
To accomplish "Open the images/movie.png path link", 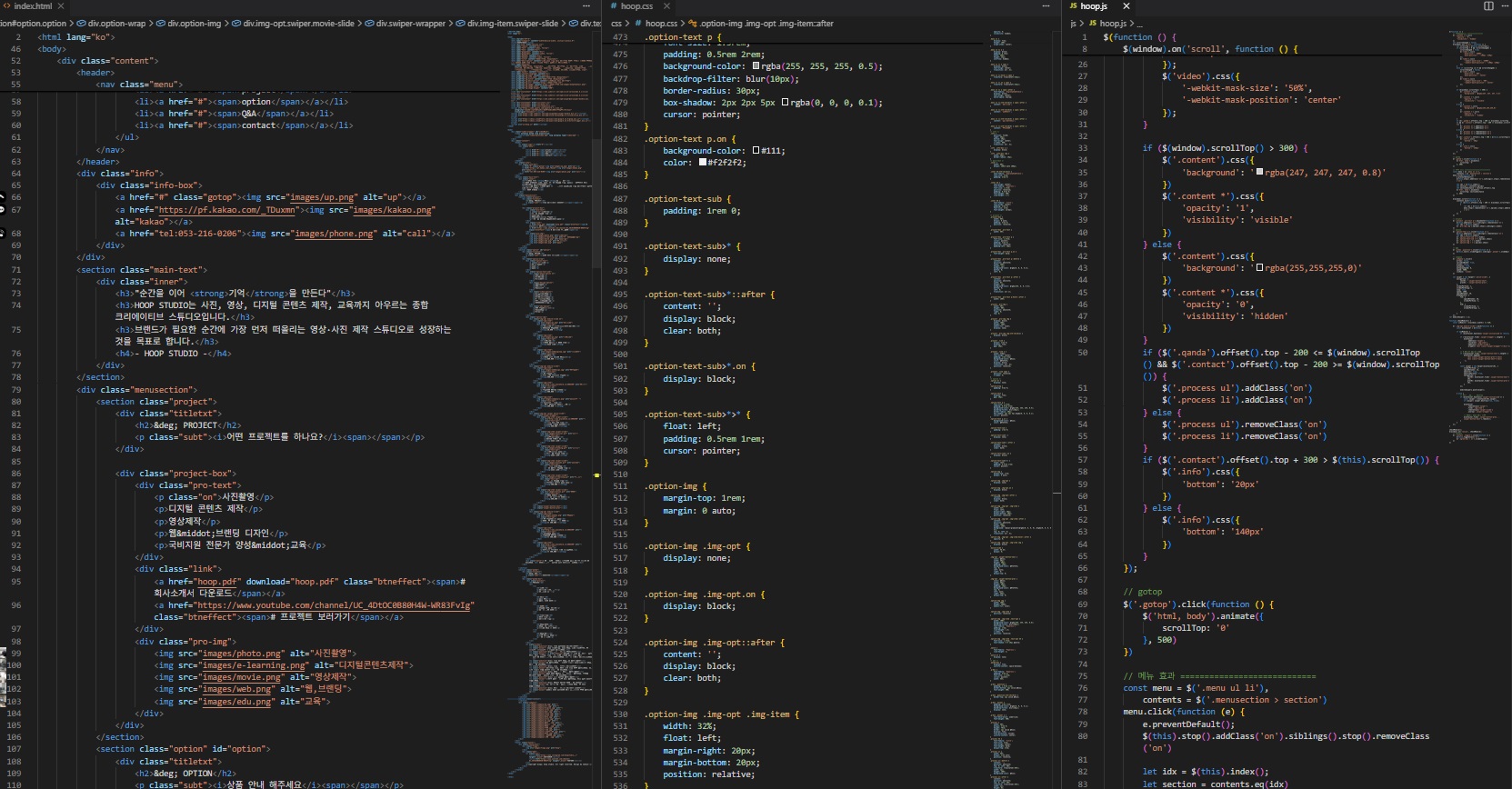I will pyautogui.click(x=242, y=677).
